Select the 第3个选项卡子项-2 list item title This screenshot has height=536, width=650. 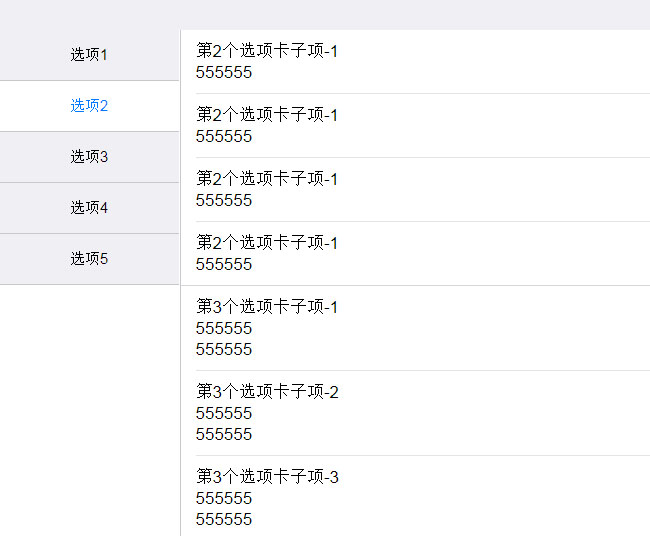click(x=267, y=392)
